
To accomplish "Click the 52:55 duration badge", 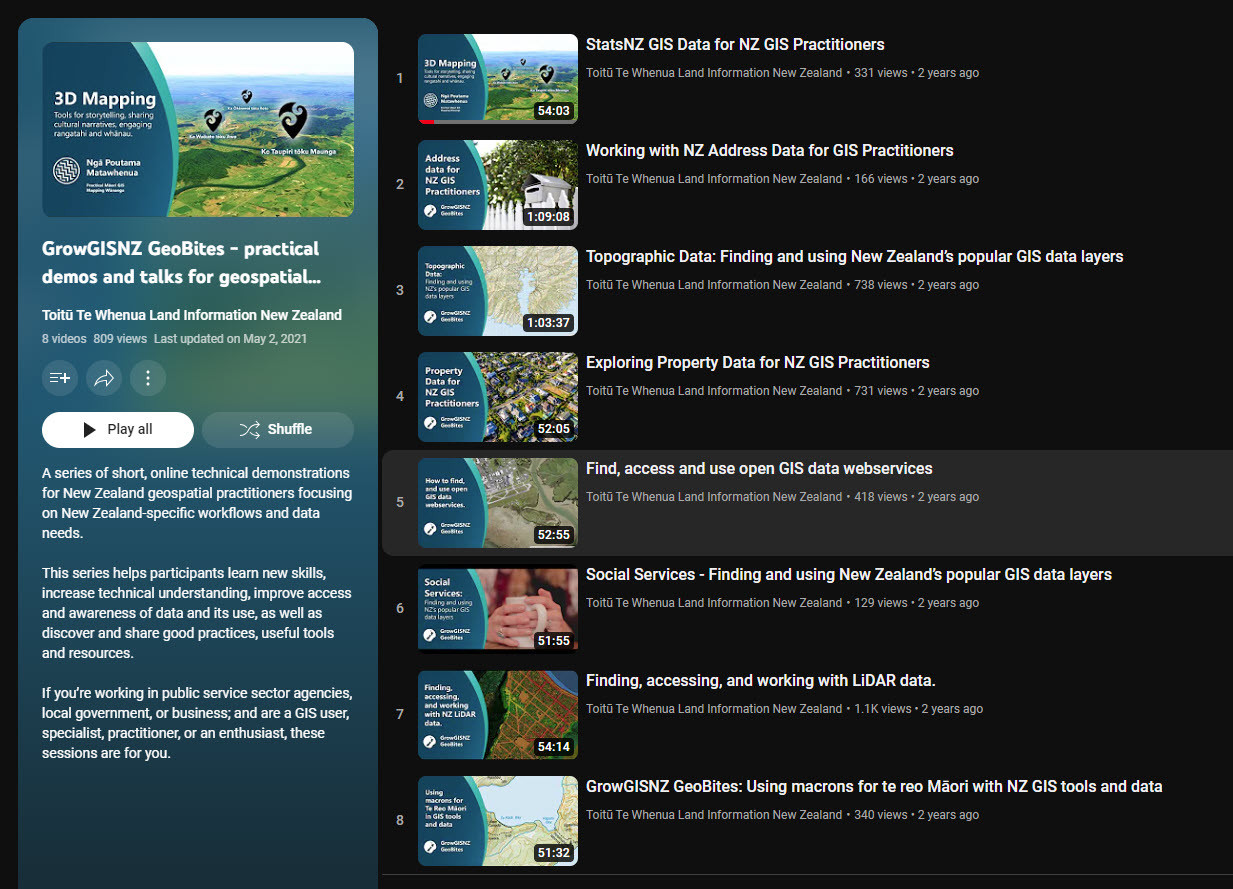I will 553,535.
